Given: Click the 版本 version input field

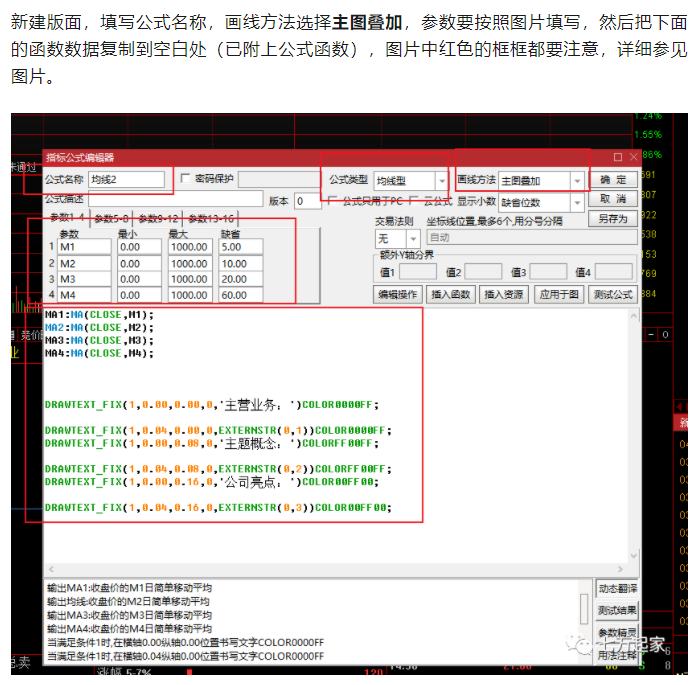Looking at the screenshot, I should 308,201.
